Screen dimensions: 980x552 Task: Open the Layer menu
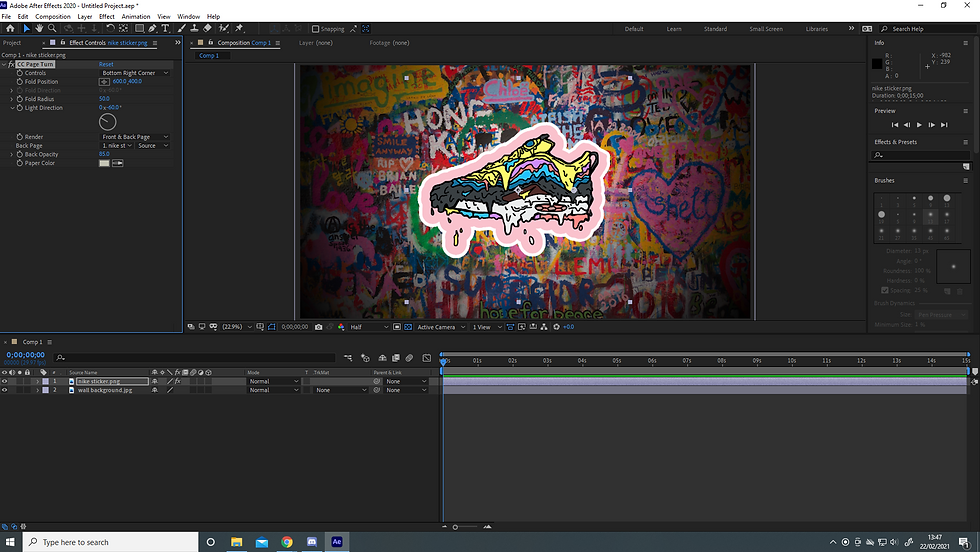point(84,17)
